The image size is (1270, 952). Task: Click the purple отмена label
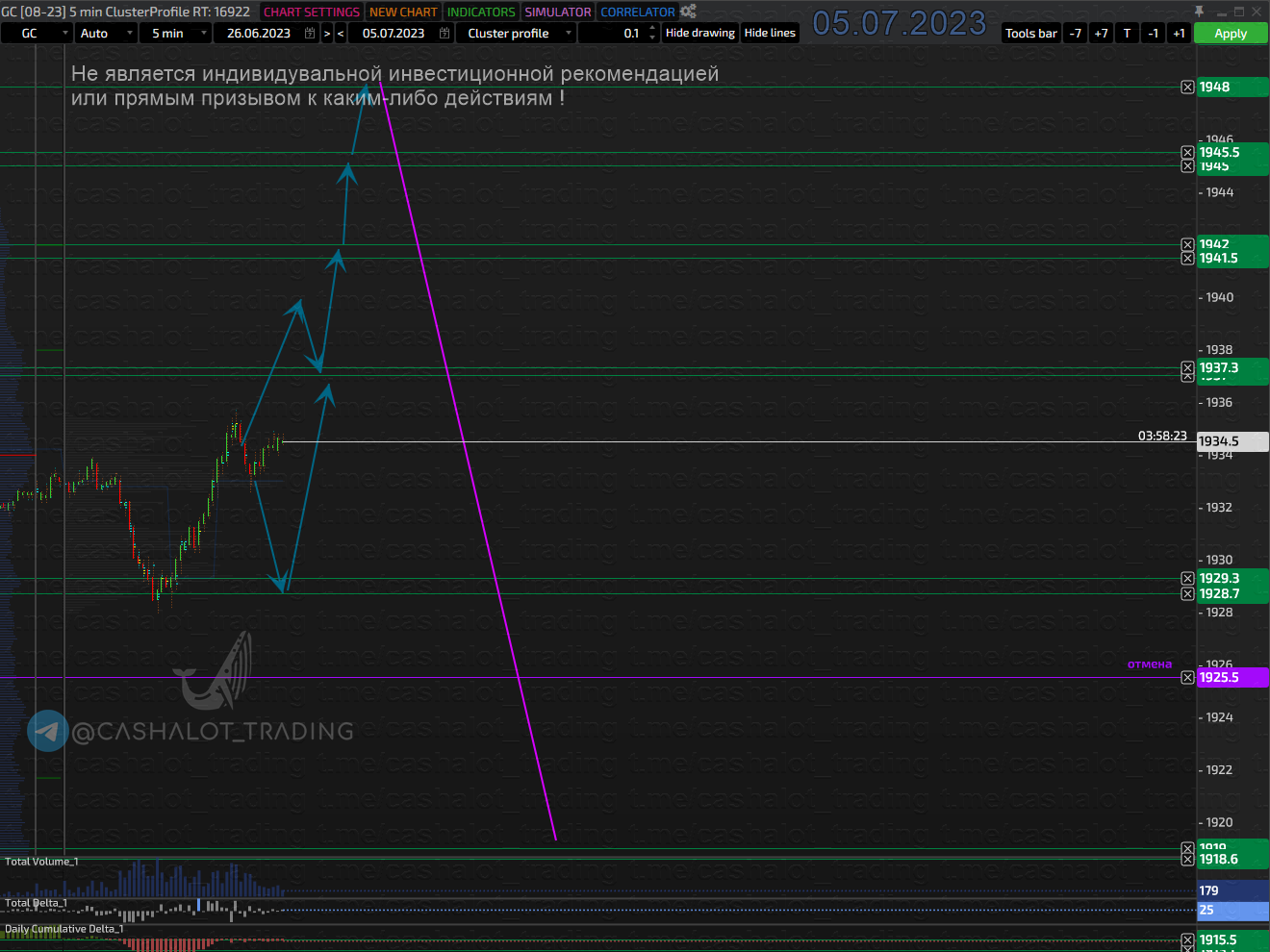[x=1150, y=664]
